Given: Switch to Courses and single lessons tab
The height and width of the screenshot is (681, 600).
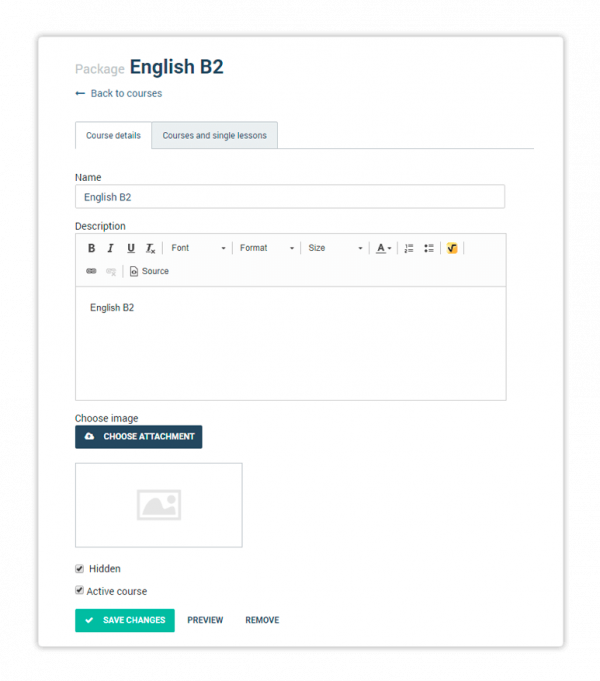Looking at the screenshot, I should click(x=214, y=135).
